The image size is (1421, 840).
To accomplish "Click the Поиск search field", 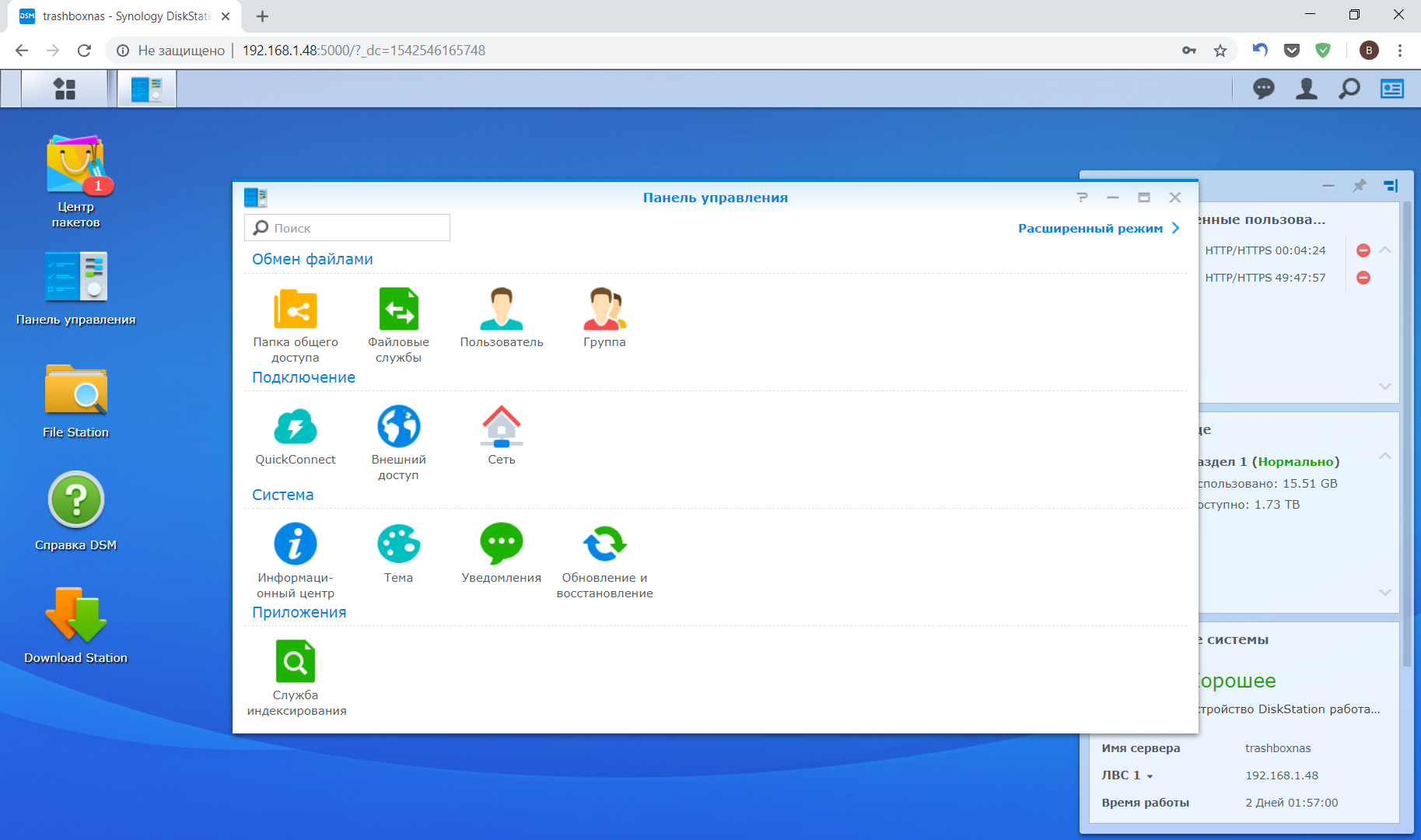I will coord(347,228).
